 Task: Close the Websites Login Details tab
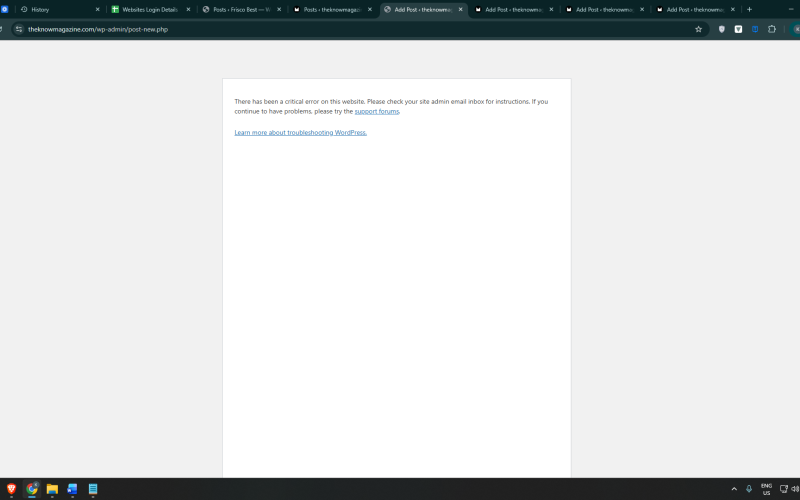click(188, 9)
